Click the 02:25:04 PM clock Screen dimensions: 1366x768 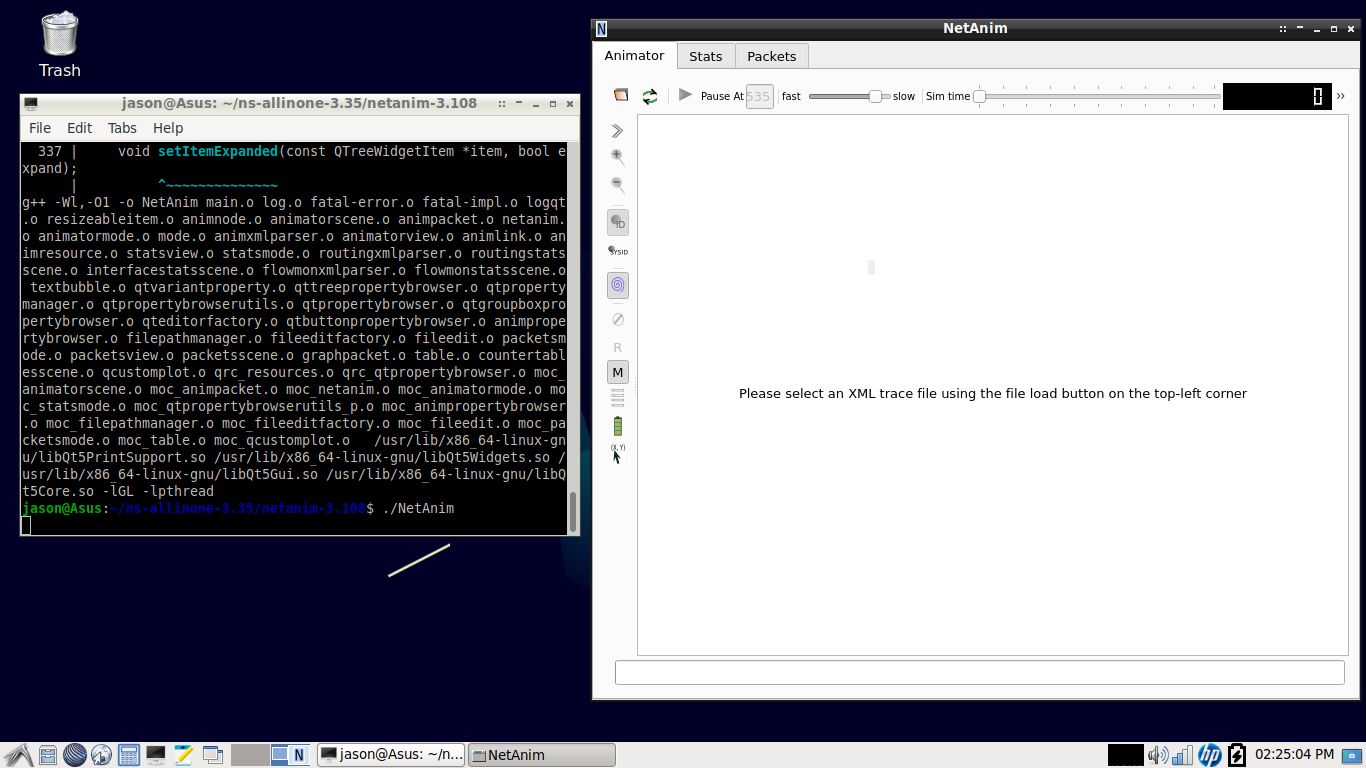coord(1294,754)
